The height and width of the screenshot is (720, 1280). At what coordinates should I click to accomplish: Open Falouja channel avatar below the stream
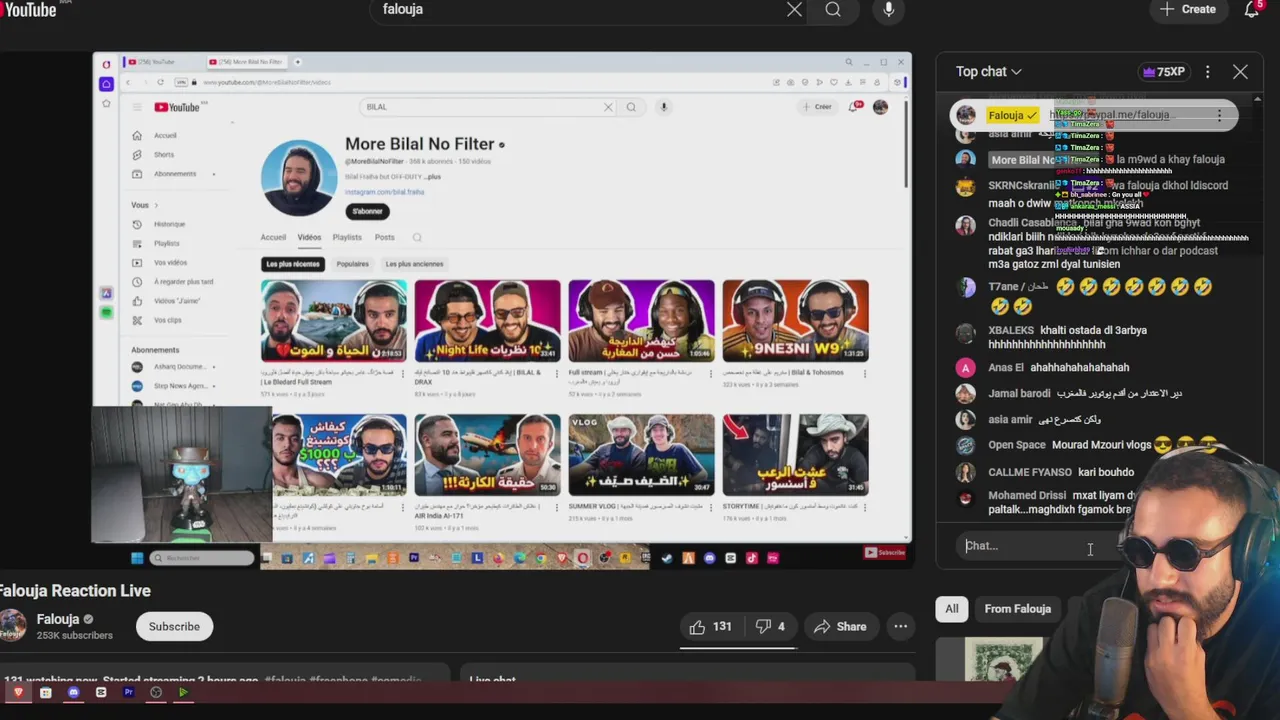click(13, 626)
